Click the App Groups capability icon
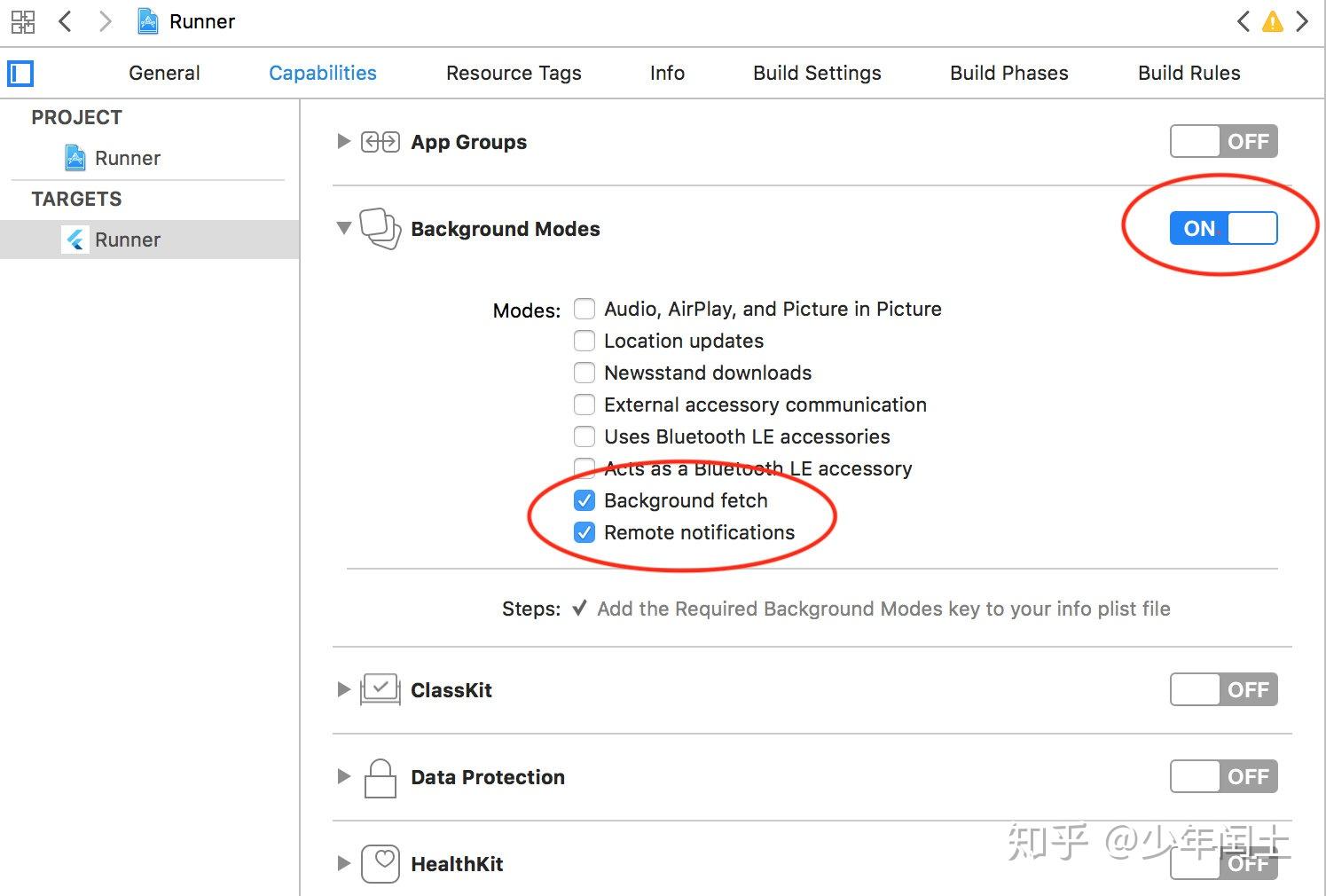Image resolution: width=1326 pixels, height=896 pixels. (x=380, y=141)
